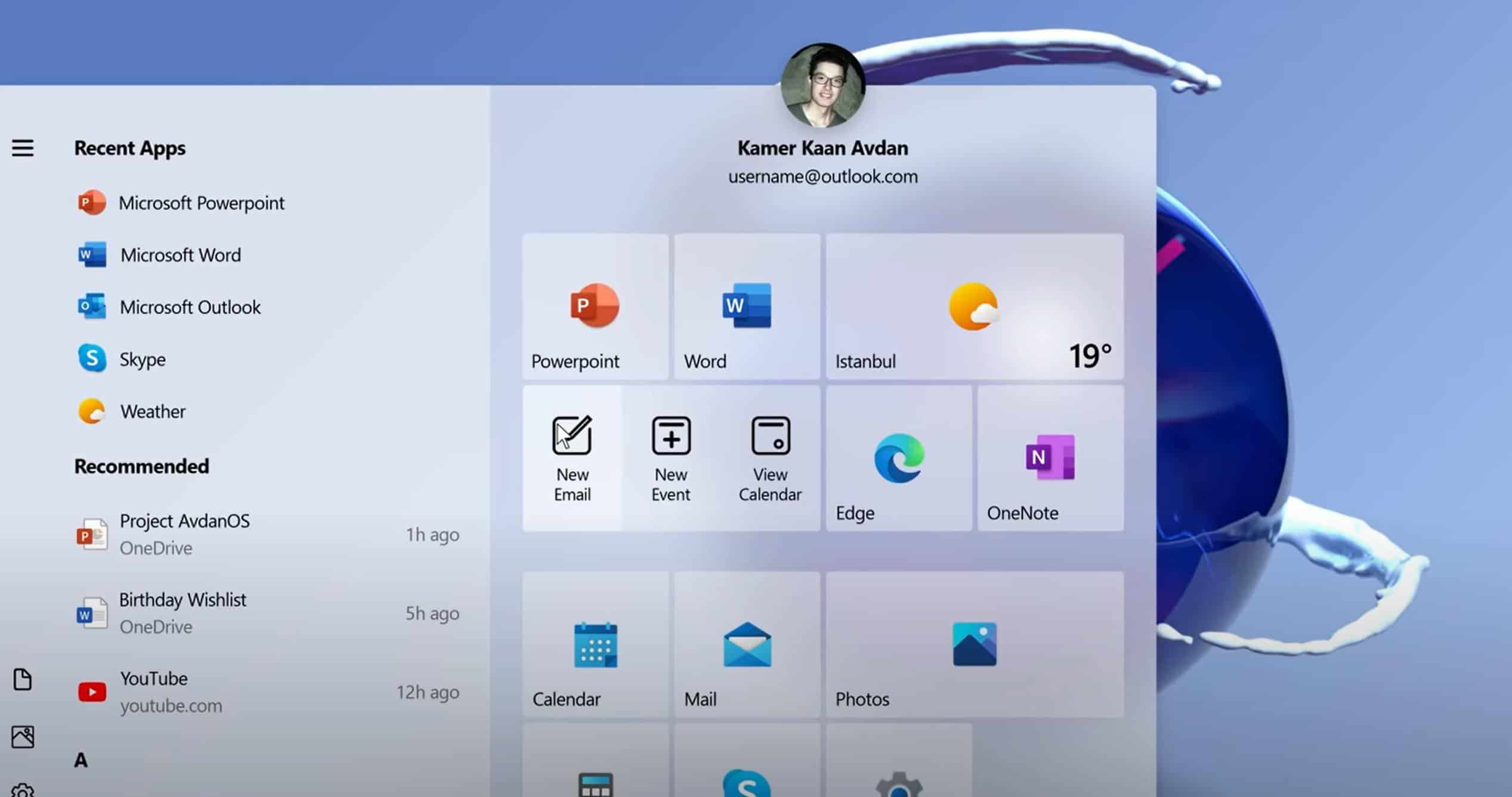This screenshot has height=797, width=1512.
Task: Open the Calculator tile
Action: click(594, 775)
